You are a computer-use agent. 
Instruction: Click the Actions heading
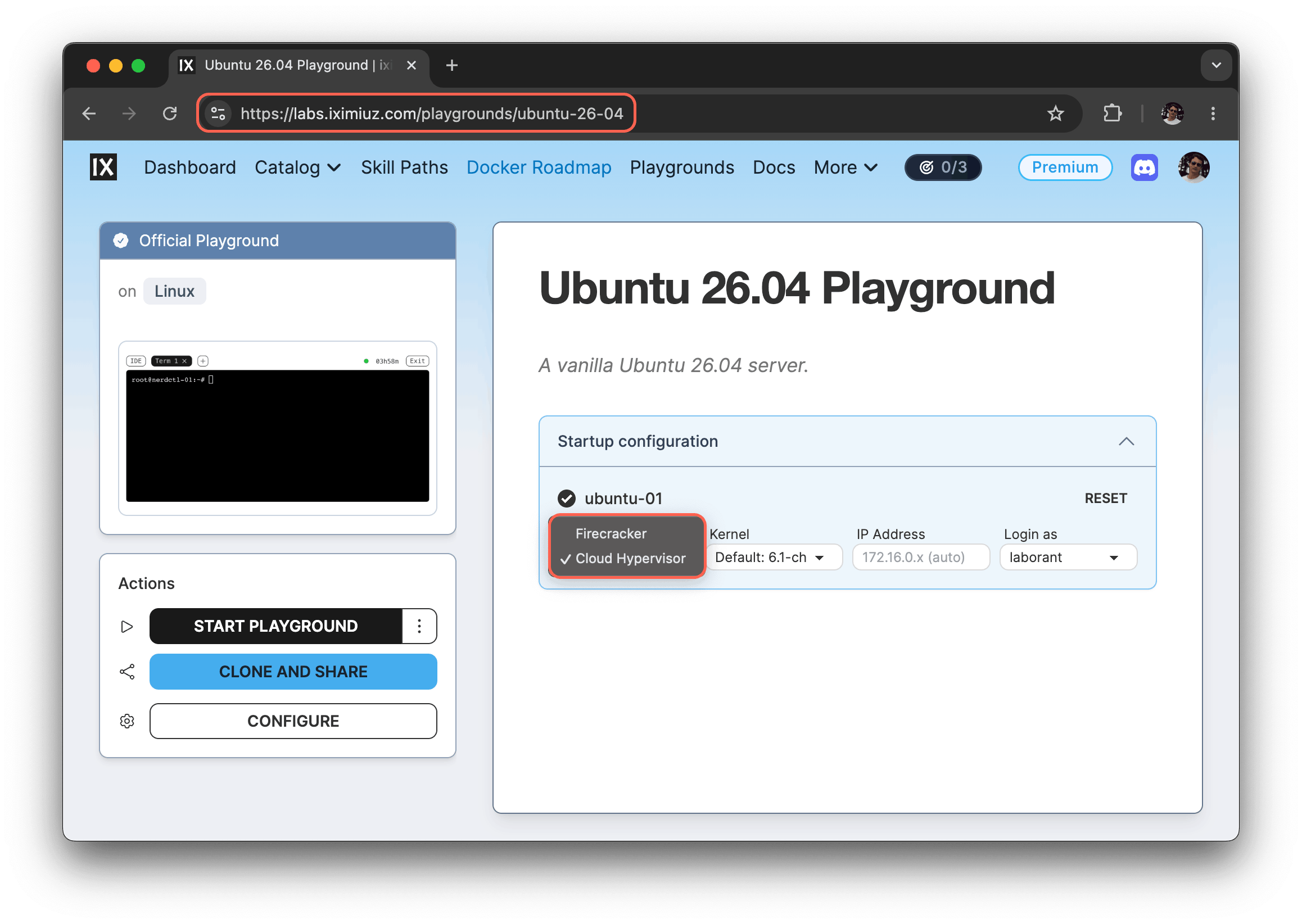point(146,583)
